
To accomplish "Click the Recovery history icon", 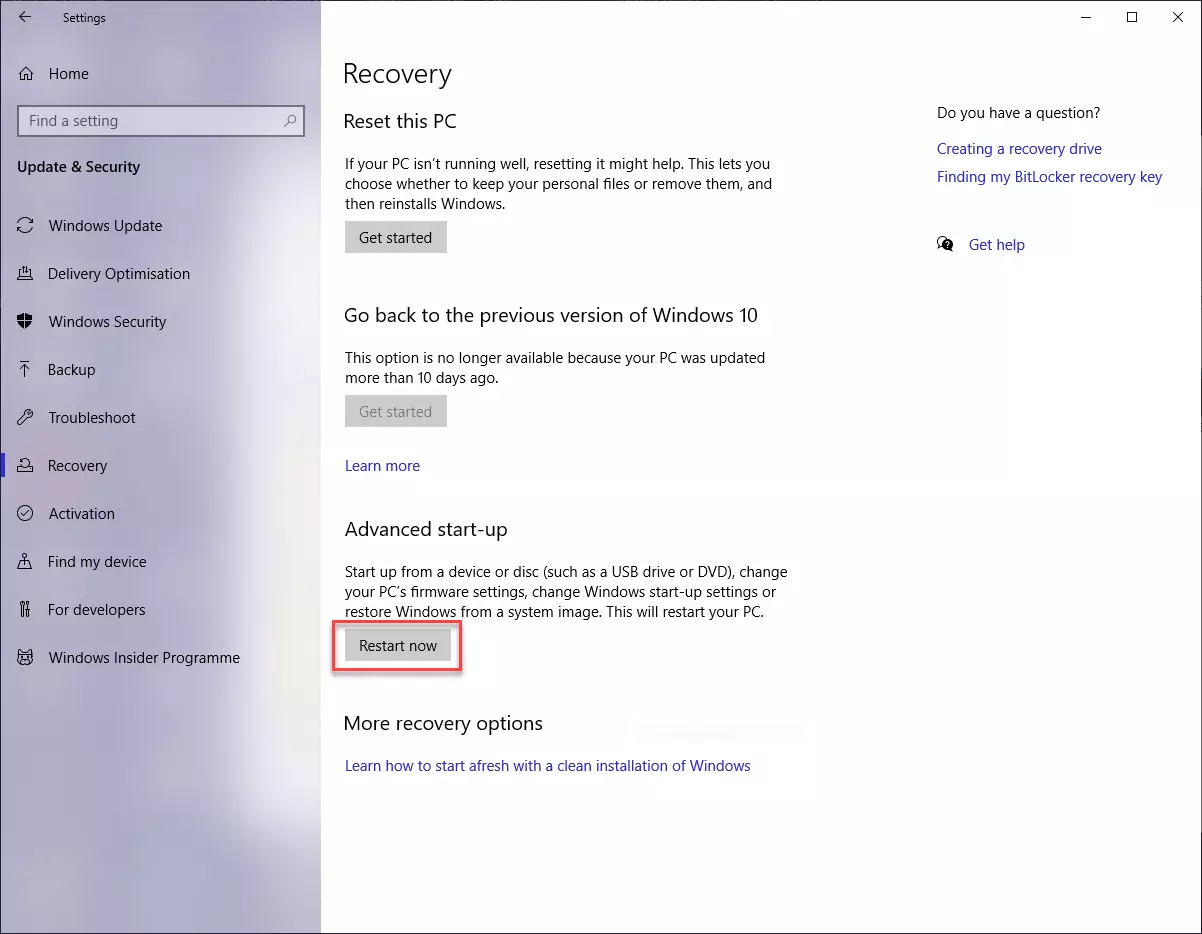I will [26, 466].
